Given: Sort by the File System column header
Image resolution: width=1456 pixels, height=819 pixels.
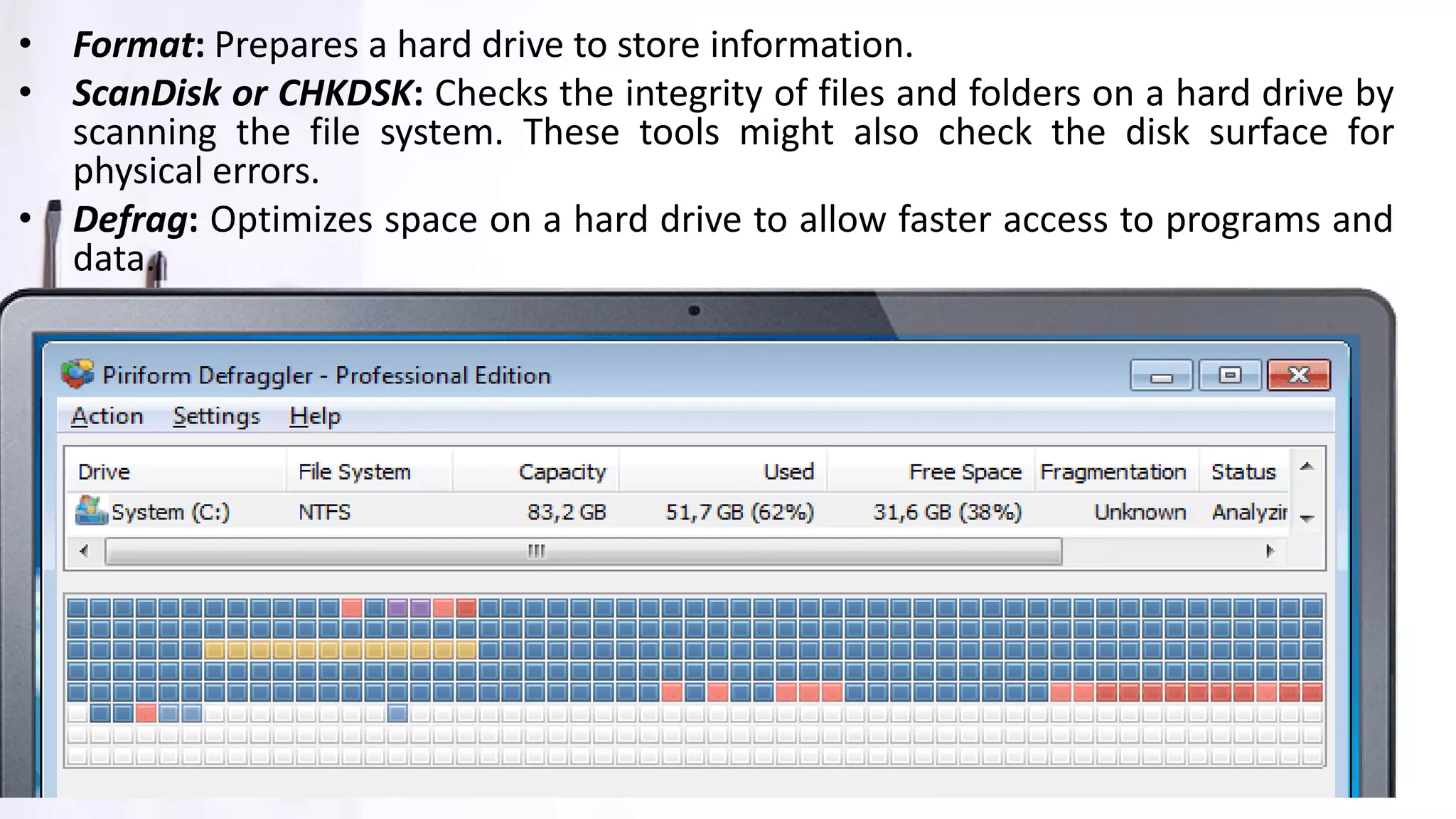Looking at the screenshot, I should click(x=370, y=471).
